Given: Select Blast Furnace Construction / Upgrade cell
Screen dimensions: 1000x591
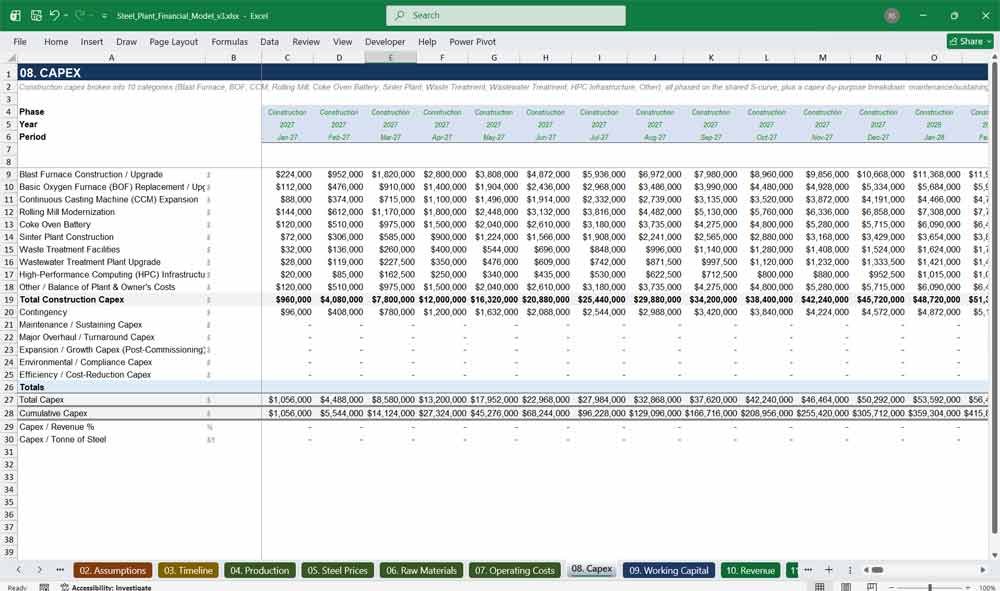Looking at the screenshot, I should coord(111,174).
